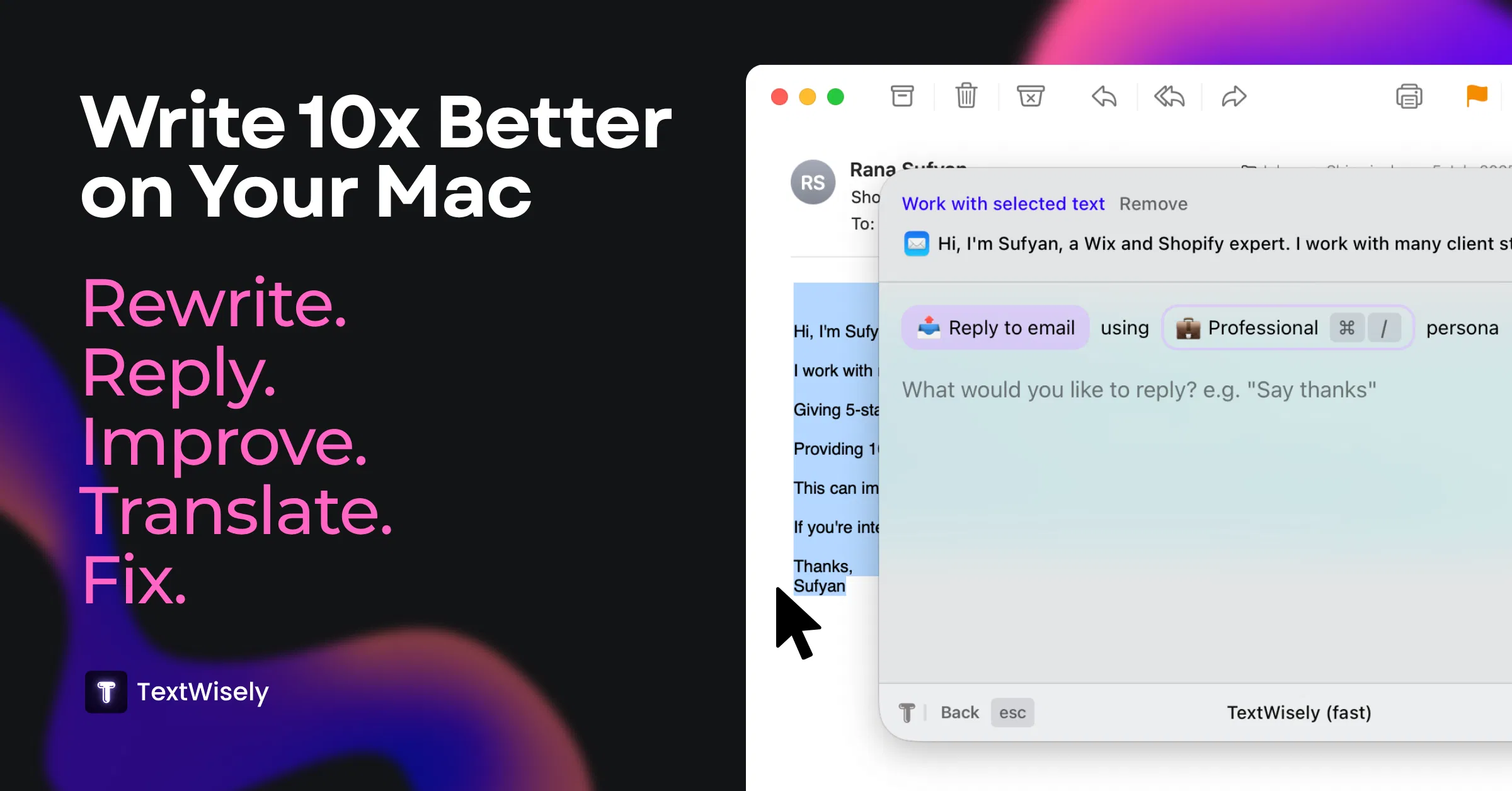Viewport: 1512px width, 791px height.
Task: Switch to TextWisely (fast) model
Action: (x=1300, y=712)
